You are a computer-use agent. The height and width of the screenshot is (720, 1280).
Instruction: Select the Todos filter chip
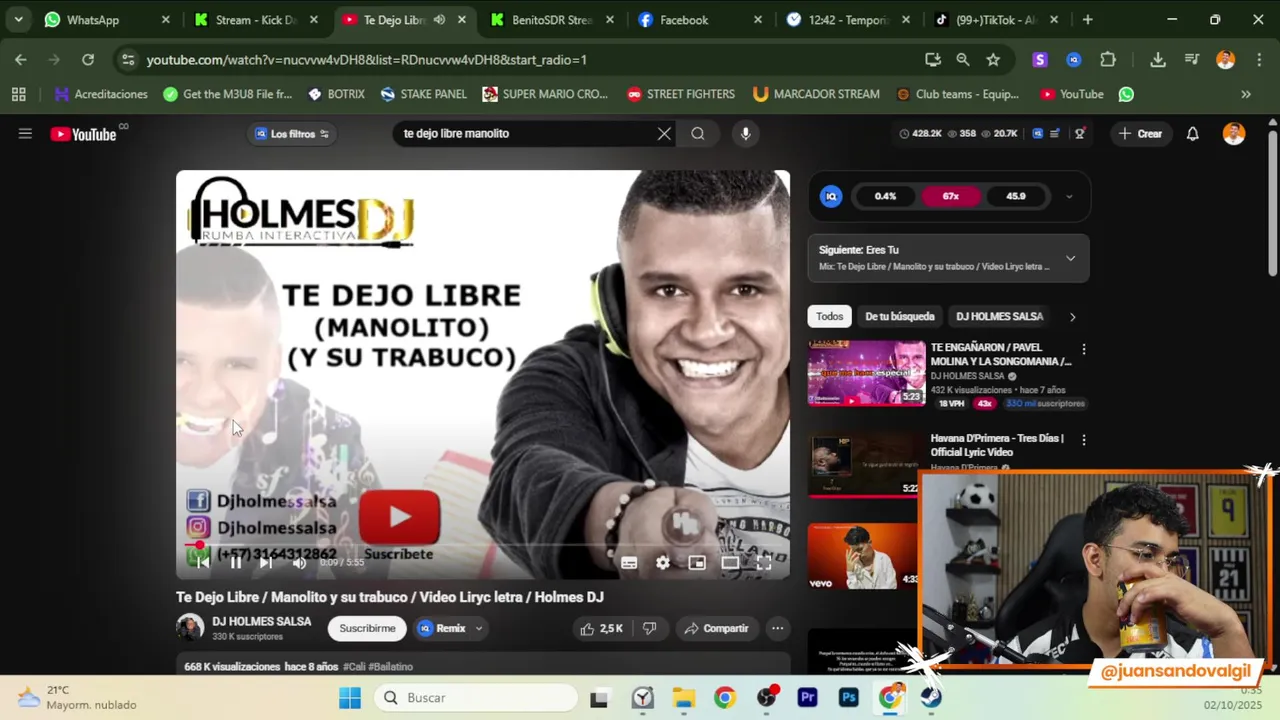point(829,317)
